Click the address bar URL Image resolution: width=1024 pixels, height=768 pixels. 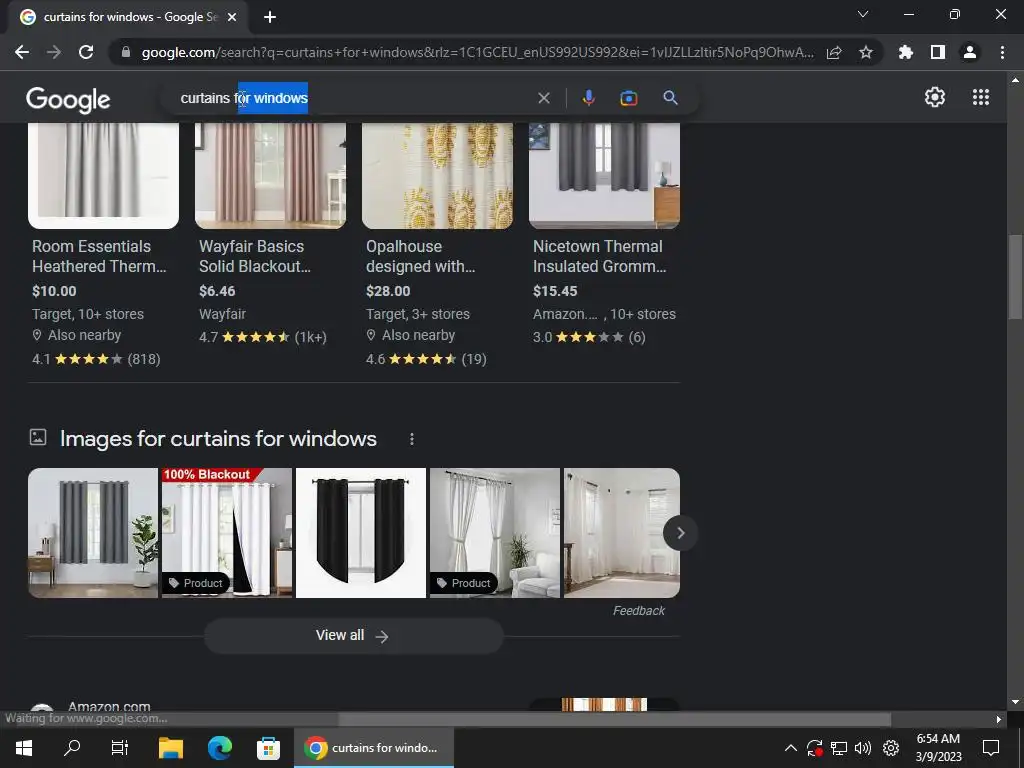[477, 52]
